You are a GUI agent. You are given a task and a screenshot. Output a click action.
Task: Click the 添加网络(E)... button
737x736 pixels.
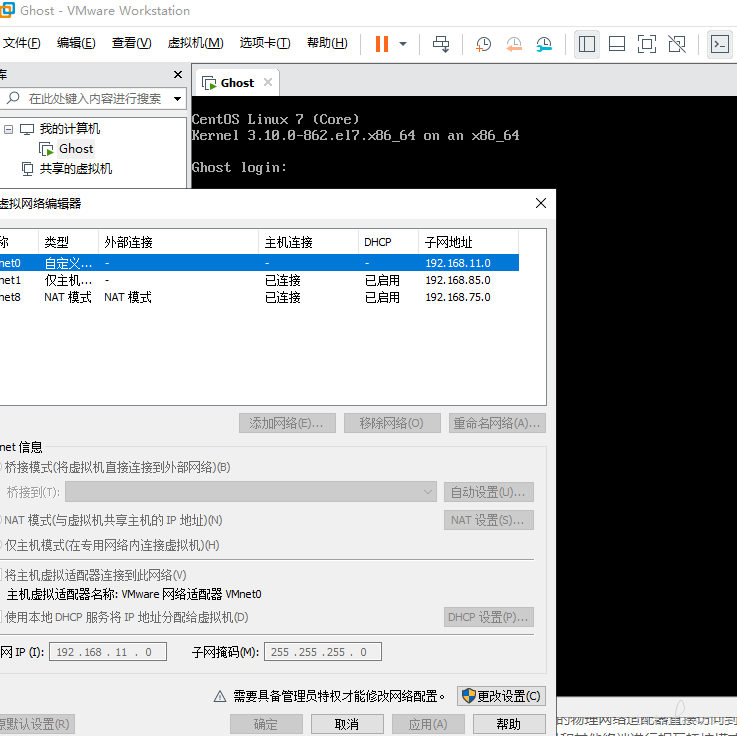click(287, 423)
